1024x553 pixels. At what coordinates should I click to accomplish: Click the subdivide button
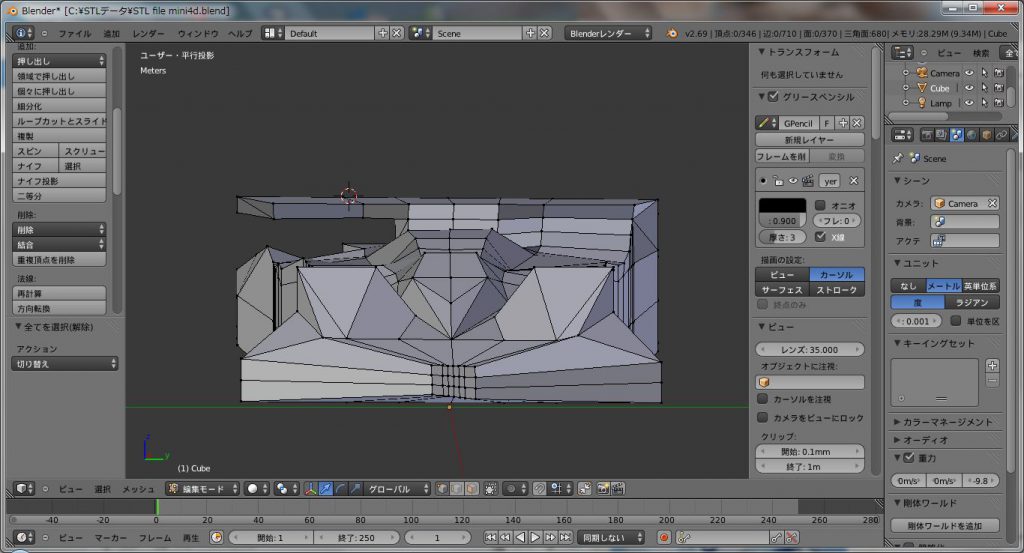pyautogui.click(x=59, y=106)
